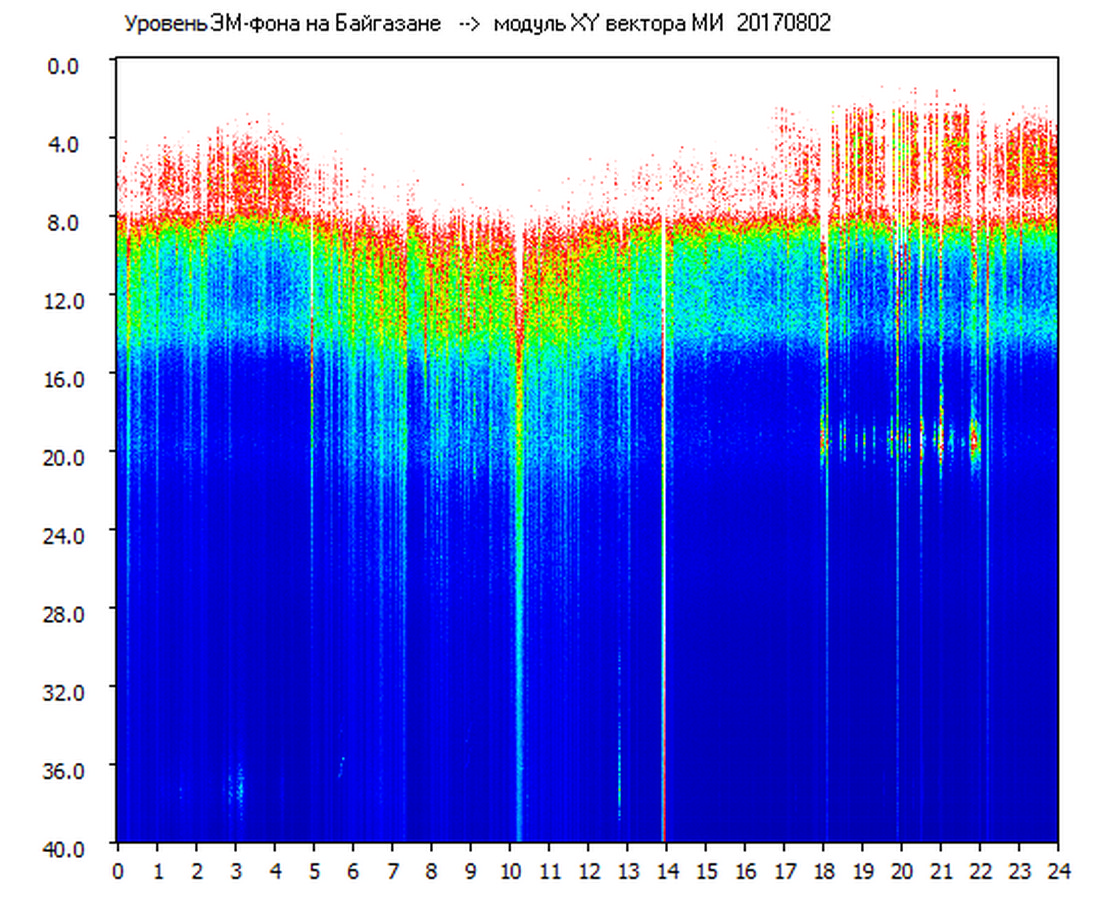
Task: Click the white vertical line at hour 14
Action: 663,500
